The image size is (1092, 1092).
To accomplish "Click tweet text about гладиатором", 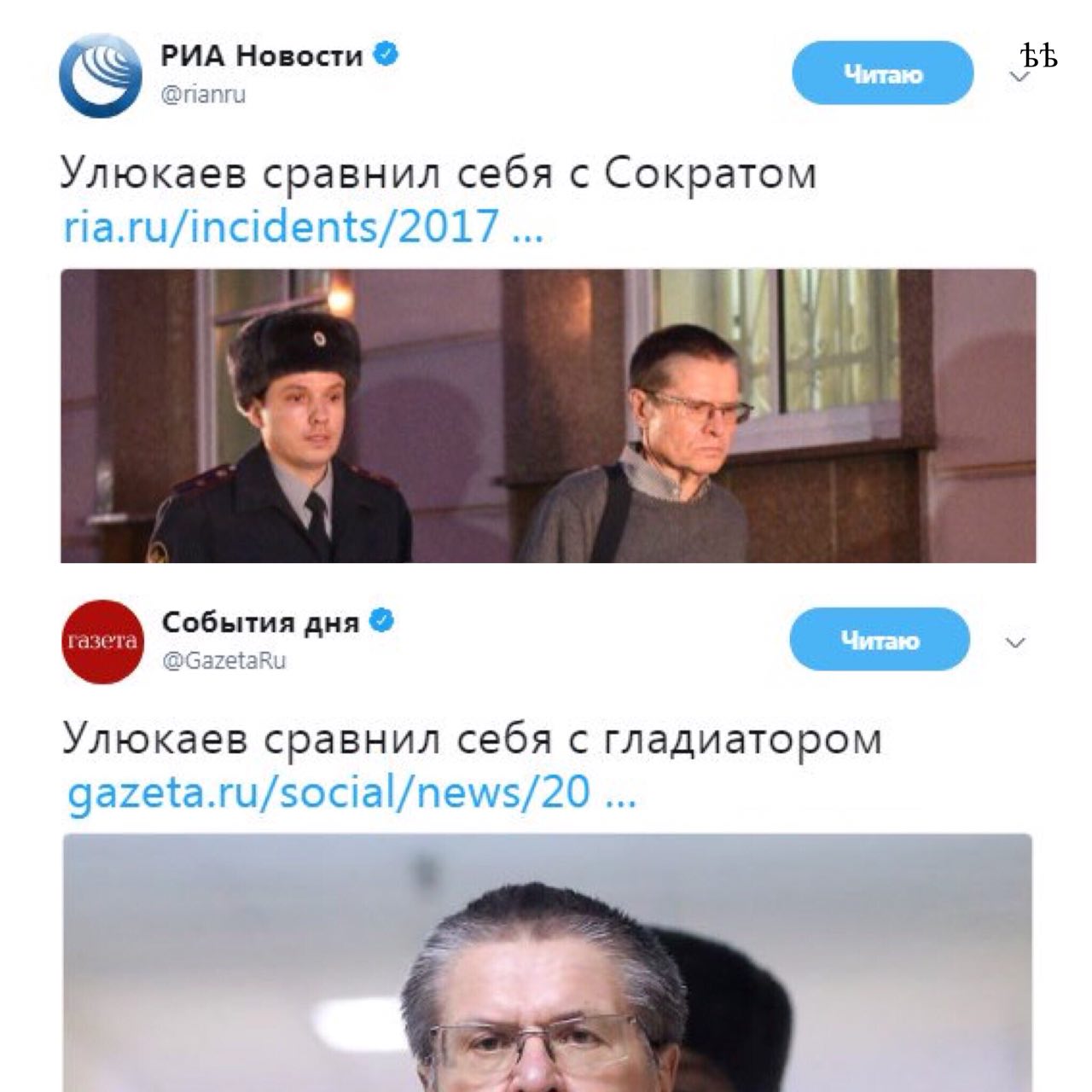I will coord(471,740).
